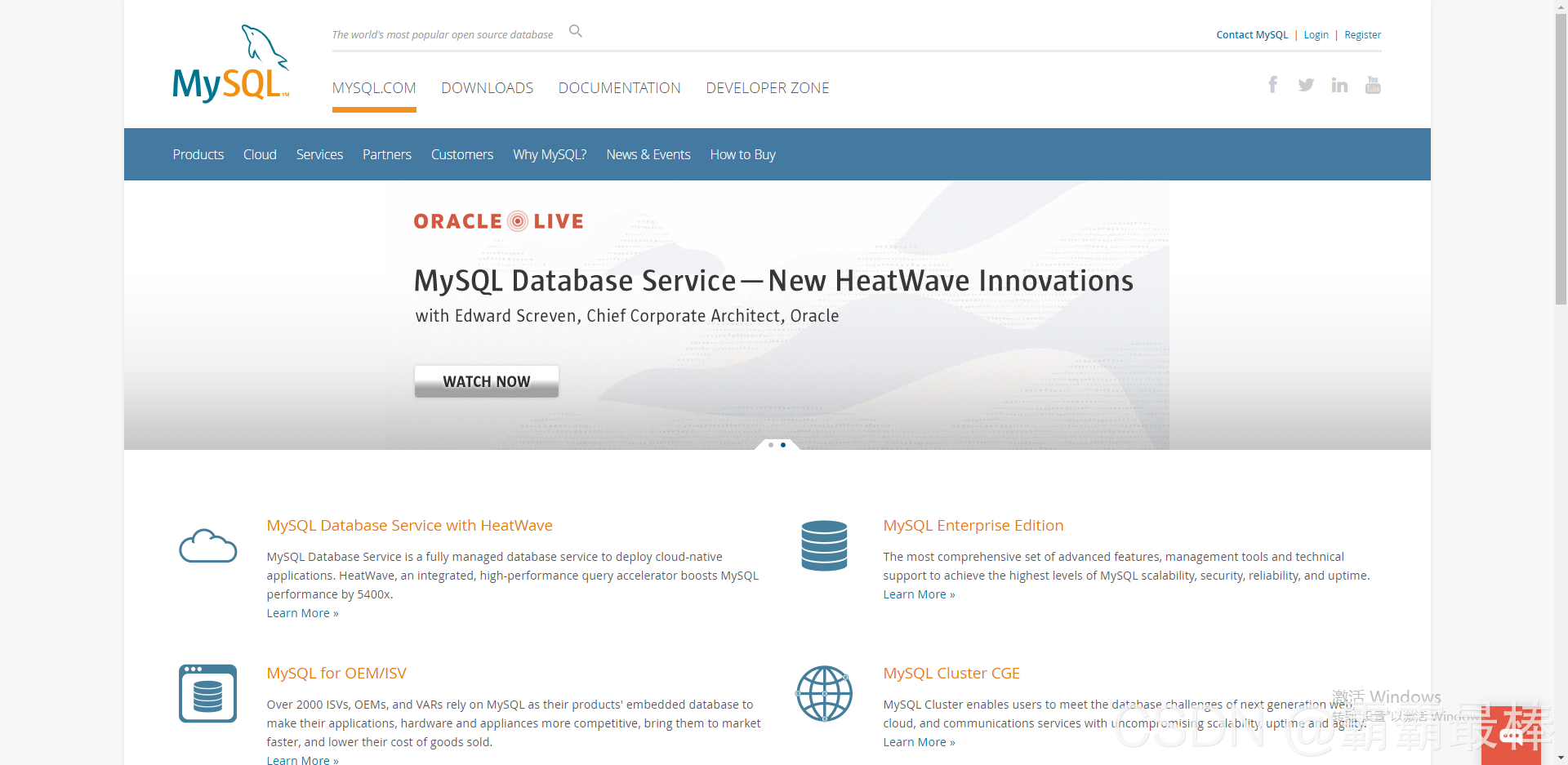Open the Products menu

[198, 154]
